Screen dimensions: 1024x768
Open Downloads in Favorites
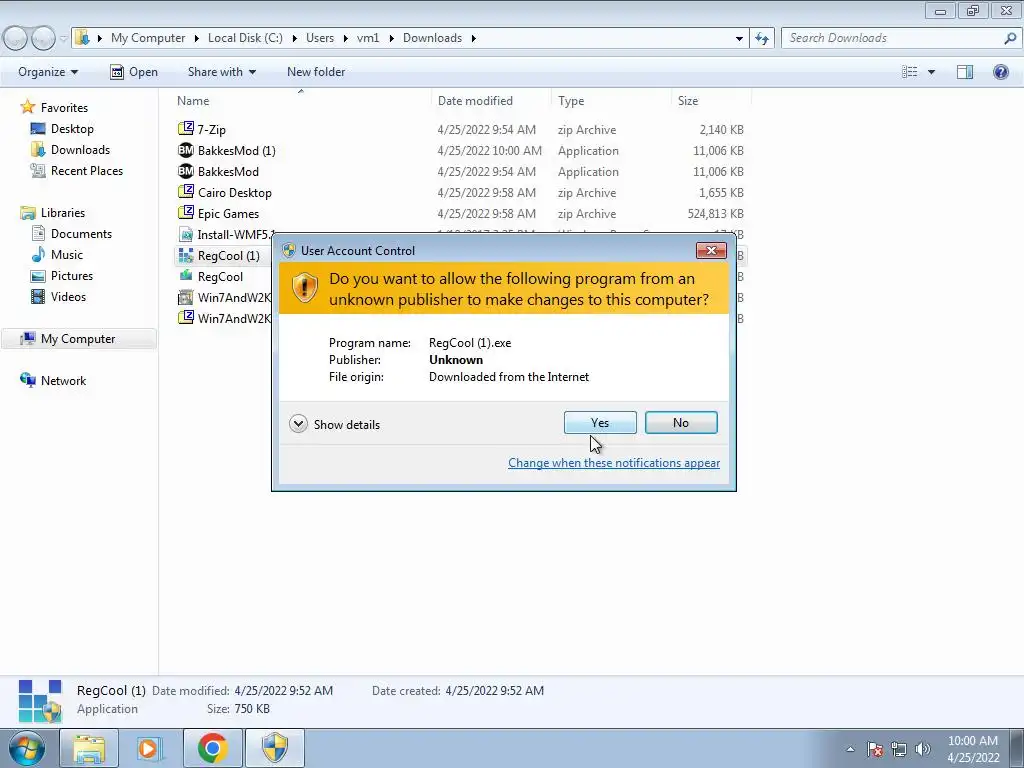click(80, 150)
